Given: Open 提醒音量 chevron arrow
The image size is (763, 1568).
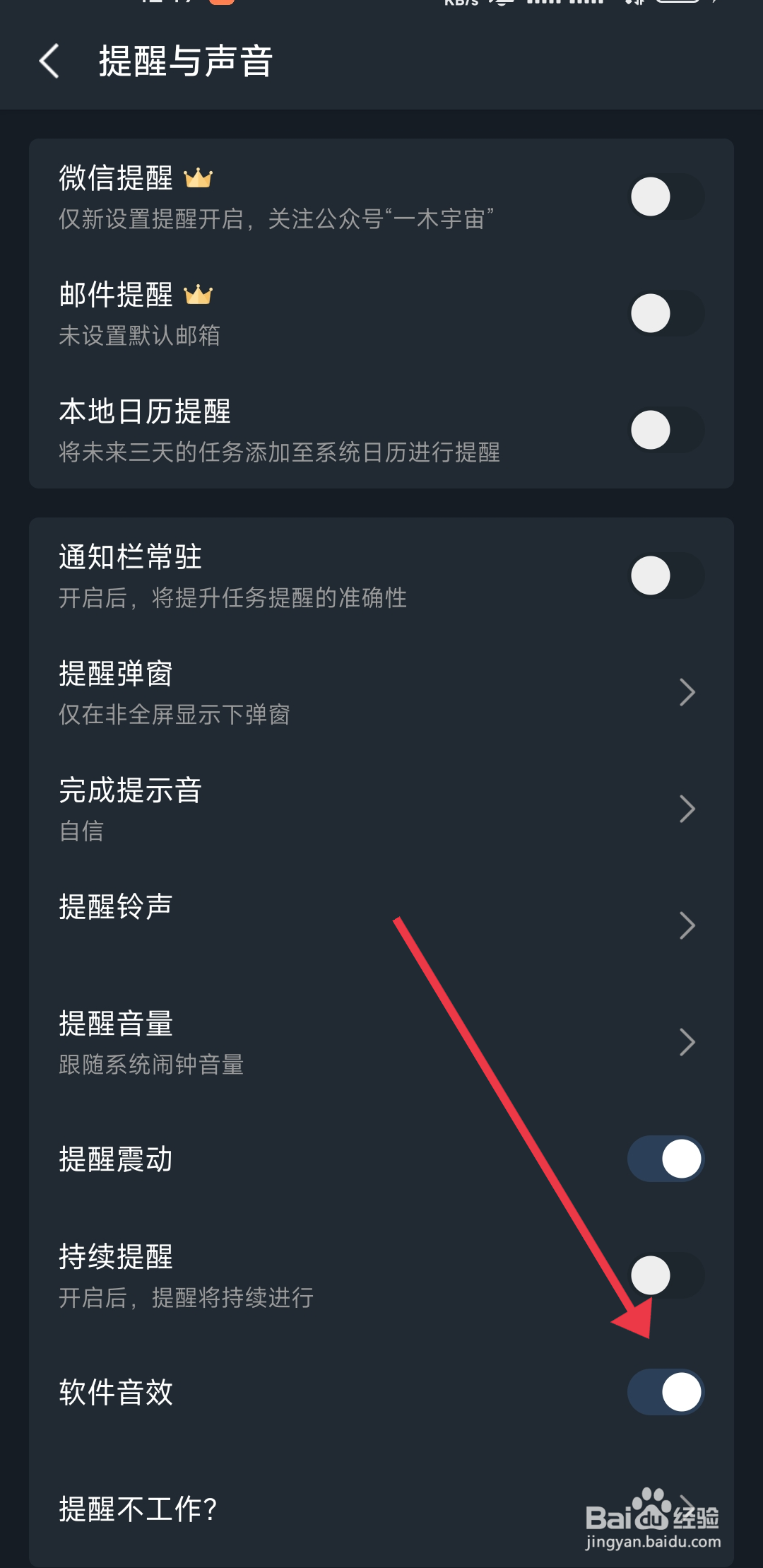Looking at the screenshot, I should 687,1042.
